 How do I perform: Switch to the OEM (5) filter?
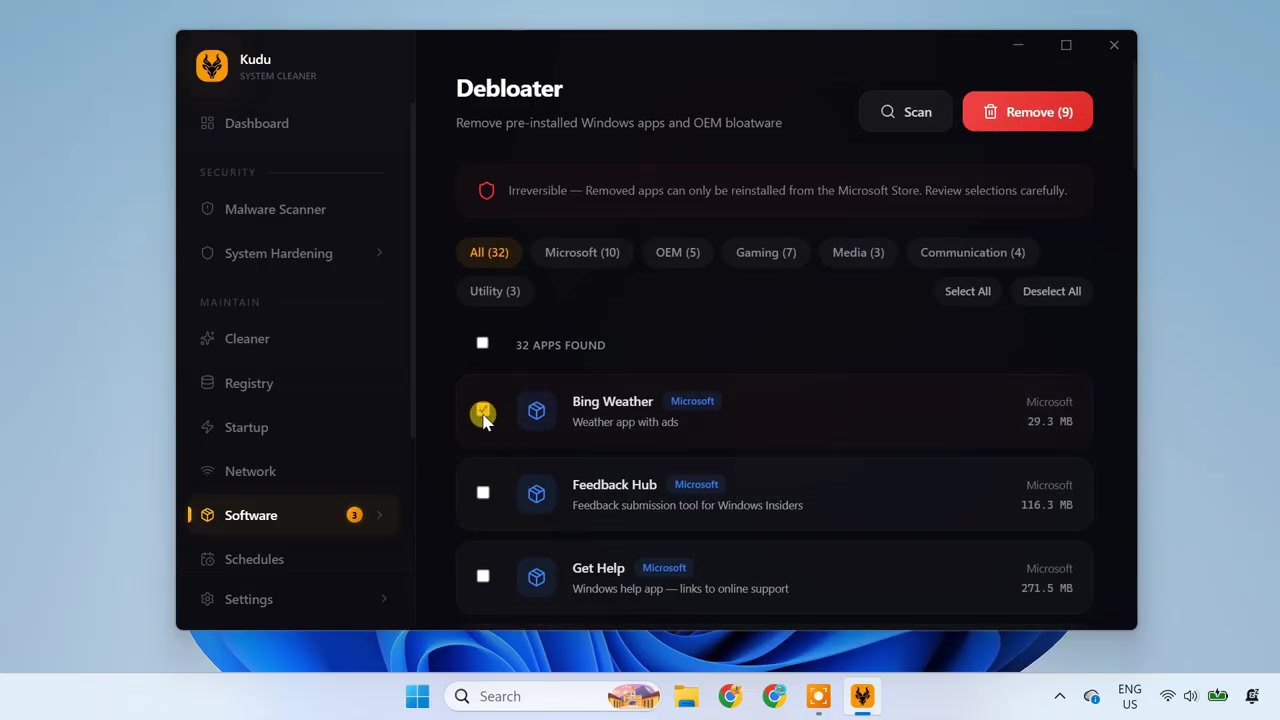pyautogui.click(x=677, y=252)
